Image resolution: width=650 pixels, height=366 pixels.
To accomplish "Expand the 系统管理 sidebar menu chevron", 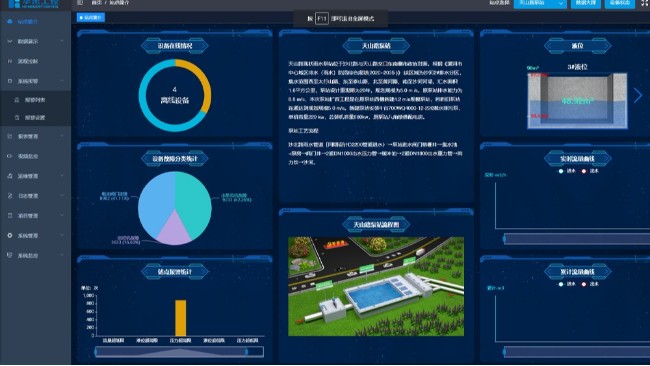I will tap(62, 235).
